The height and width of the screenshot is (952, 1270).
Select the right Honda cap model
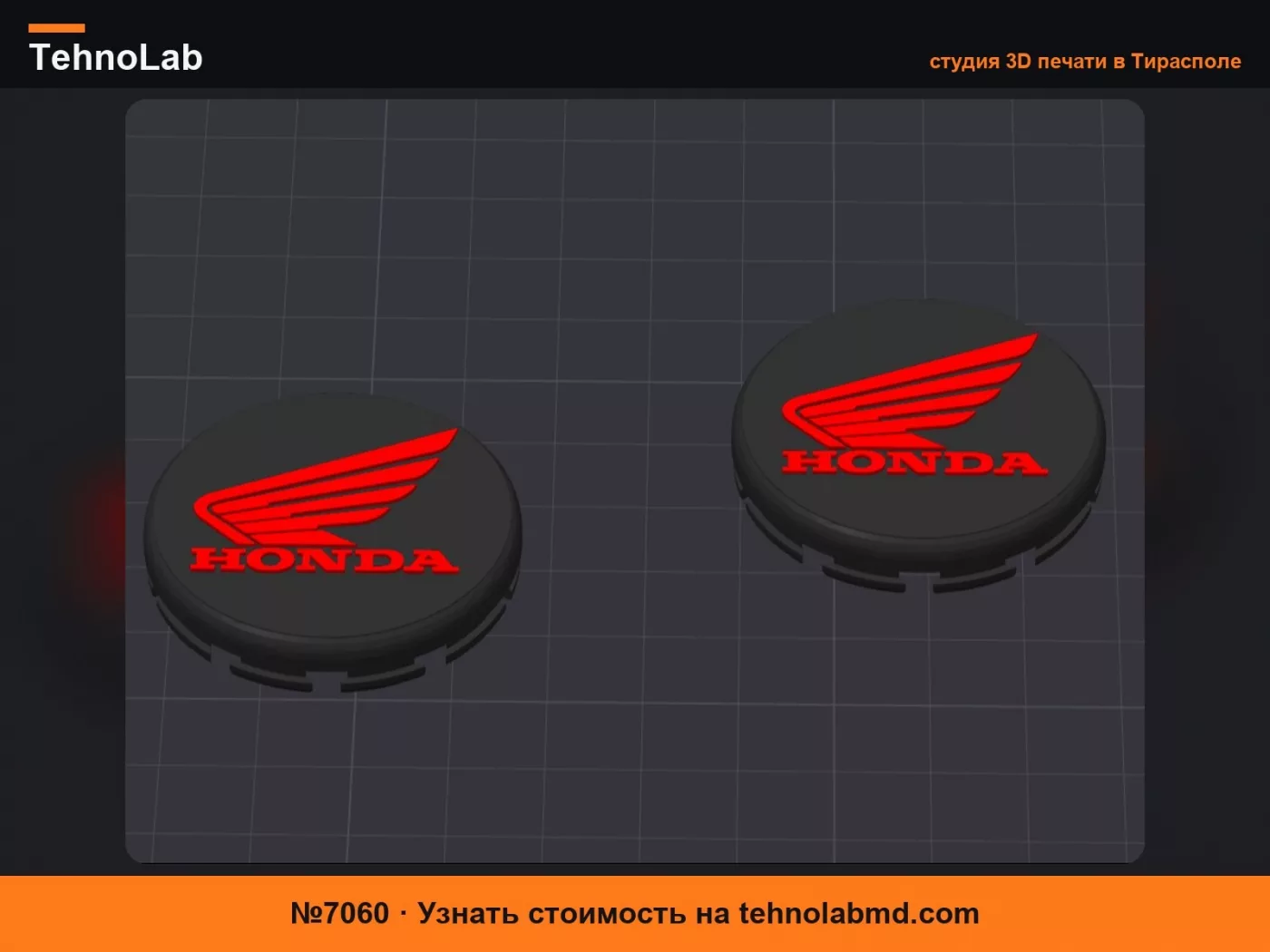919,445
